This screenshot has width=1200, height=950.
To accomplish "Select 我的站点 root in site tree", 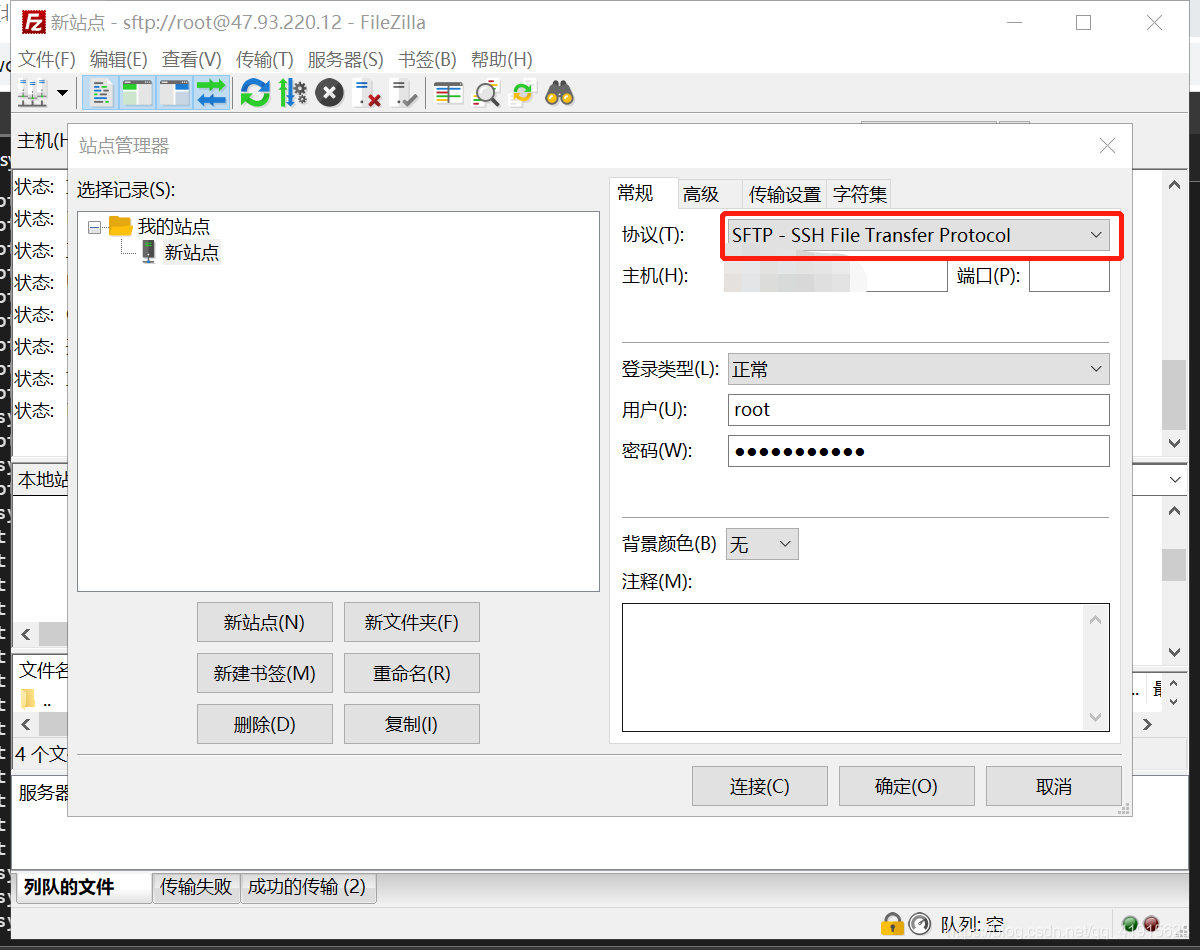I will (x=174, y=227).
